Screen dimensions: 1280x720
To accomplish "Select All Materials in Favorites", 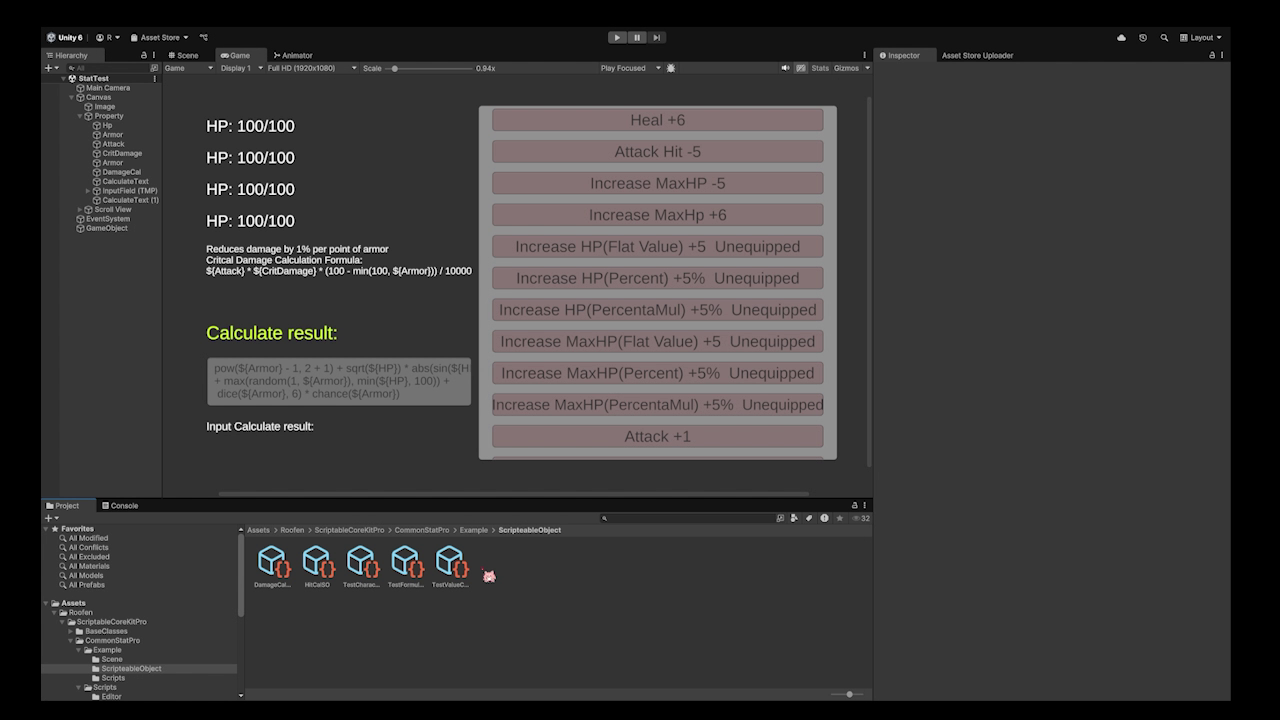I will (x=87, y=566).
